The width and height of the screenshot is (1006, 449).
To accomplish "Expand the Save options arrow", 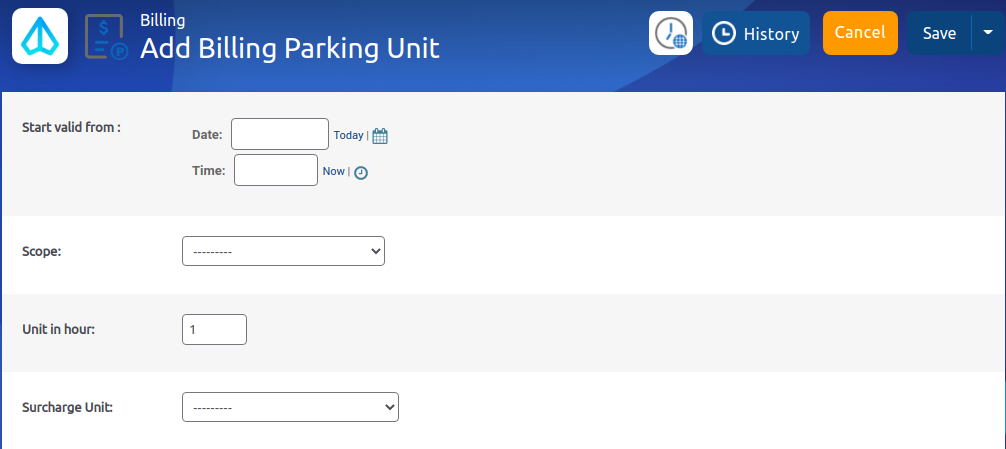I will point(988,33).
